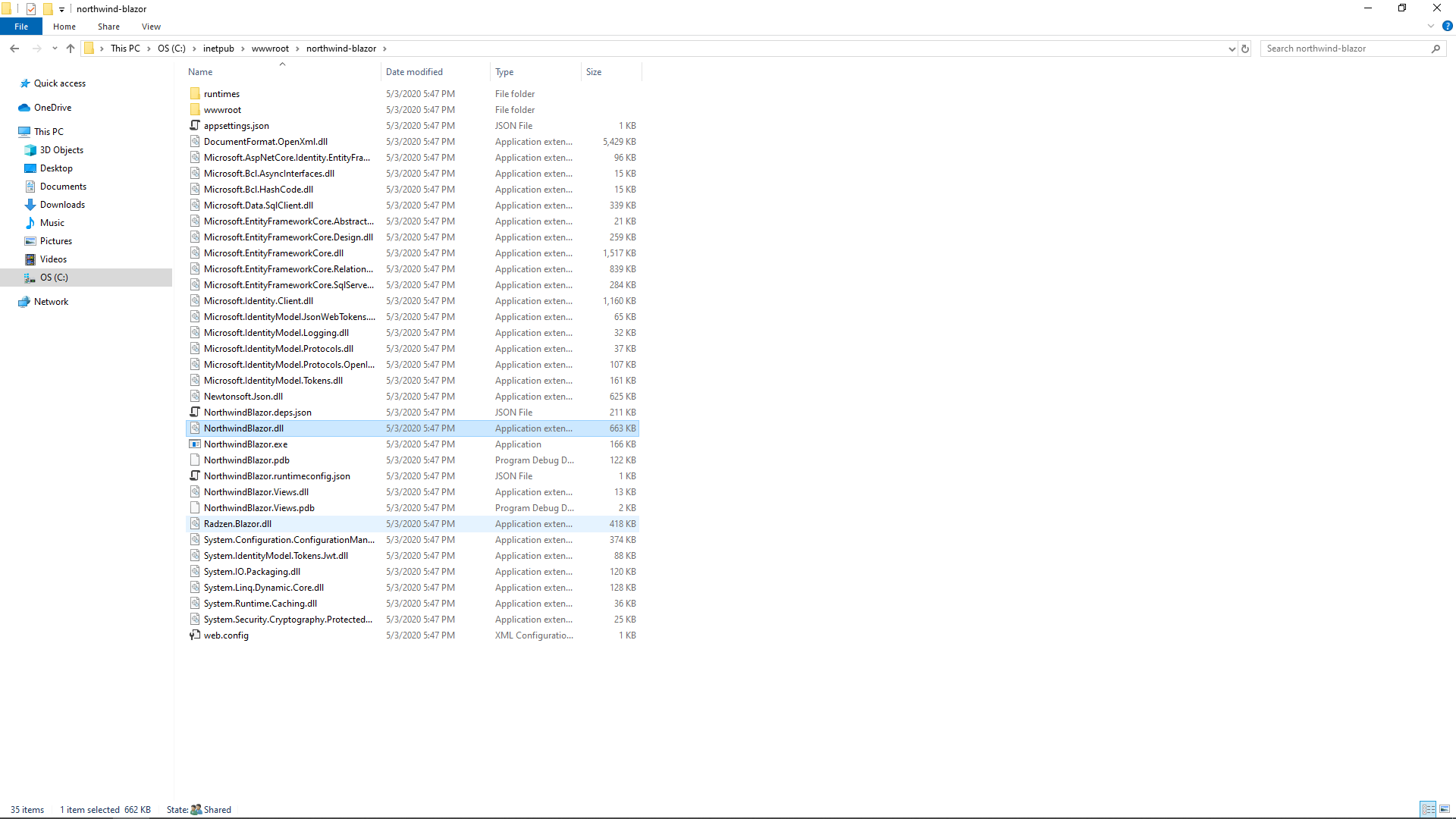The height and width of the screenshot is (819, 1456).
Task: Open the Recent locations dropdown arrow
Action: [55, 49]
